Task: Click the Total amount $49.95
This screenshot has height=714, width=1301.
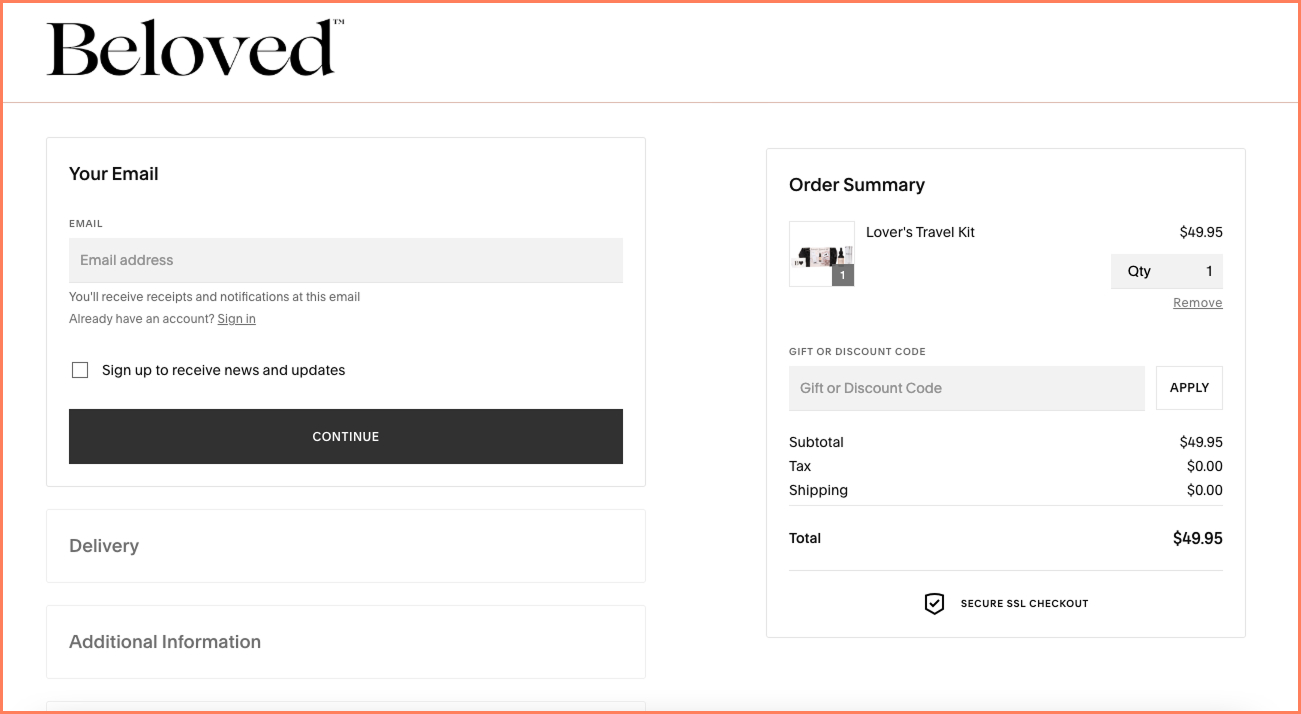Action: [x=1198, y=538]
